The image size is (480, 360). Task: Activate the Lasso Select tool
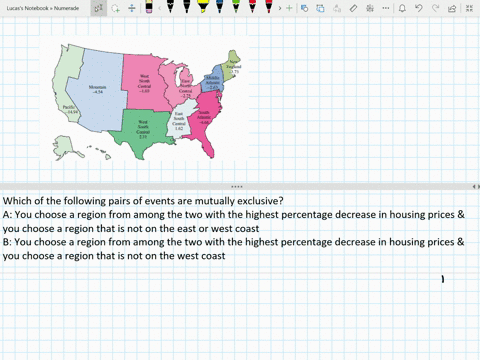[x=115, y=8]
